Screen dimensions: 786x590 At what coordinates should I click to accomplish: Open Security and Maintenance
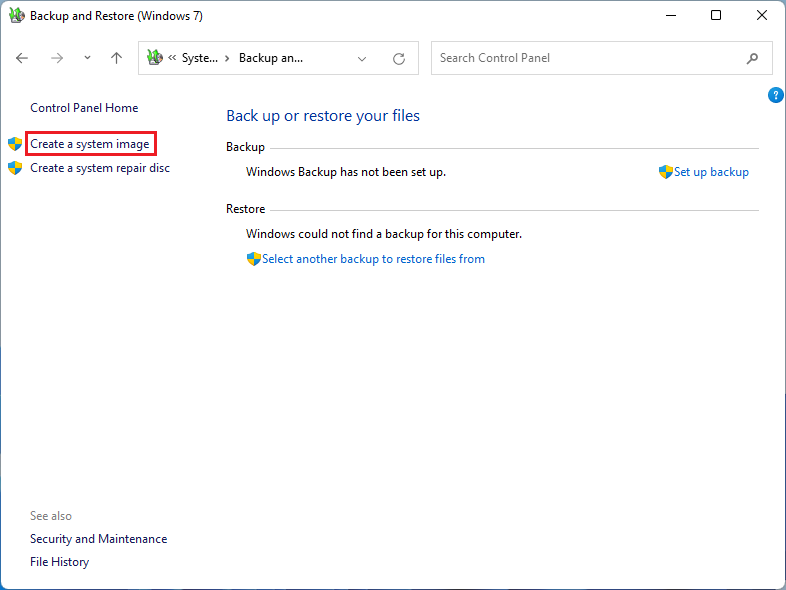[x=98, y=539]
